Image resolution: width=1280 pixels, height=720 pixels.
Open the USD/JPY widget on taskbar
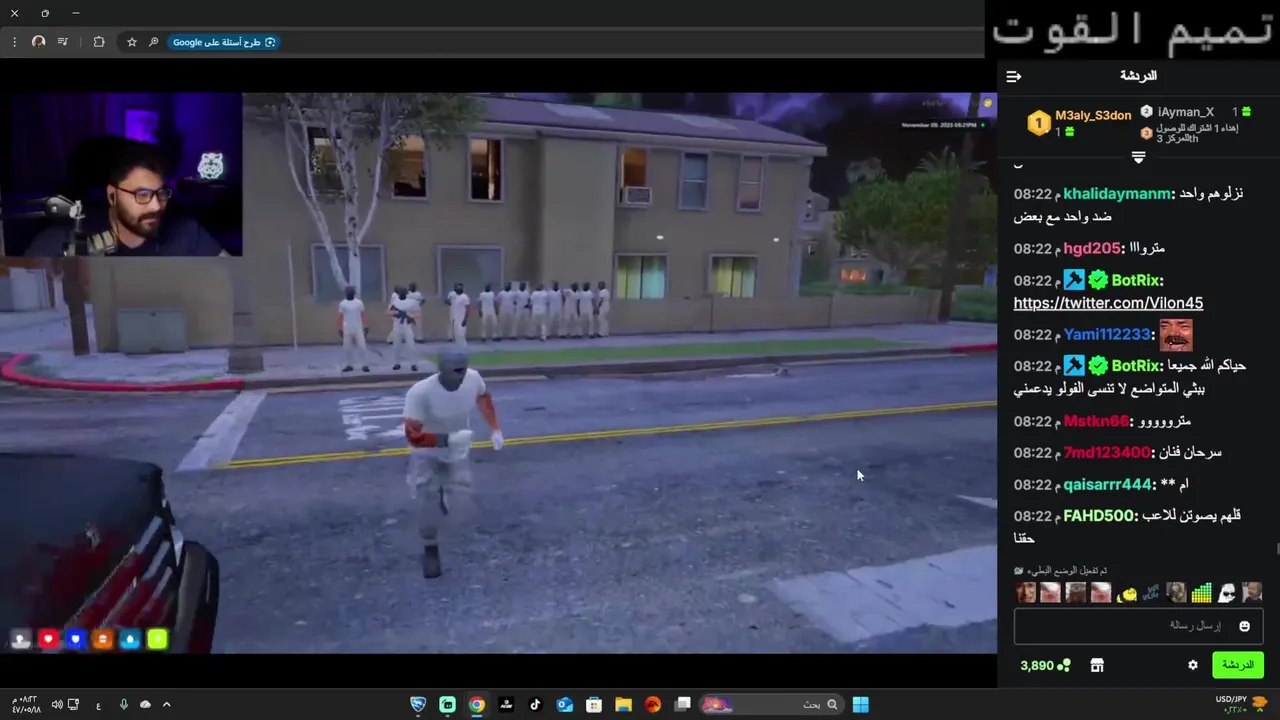pyautogui.click(x=1240, y=704)
